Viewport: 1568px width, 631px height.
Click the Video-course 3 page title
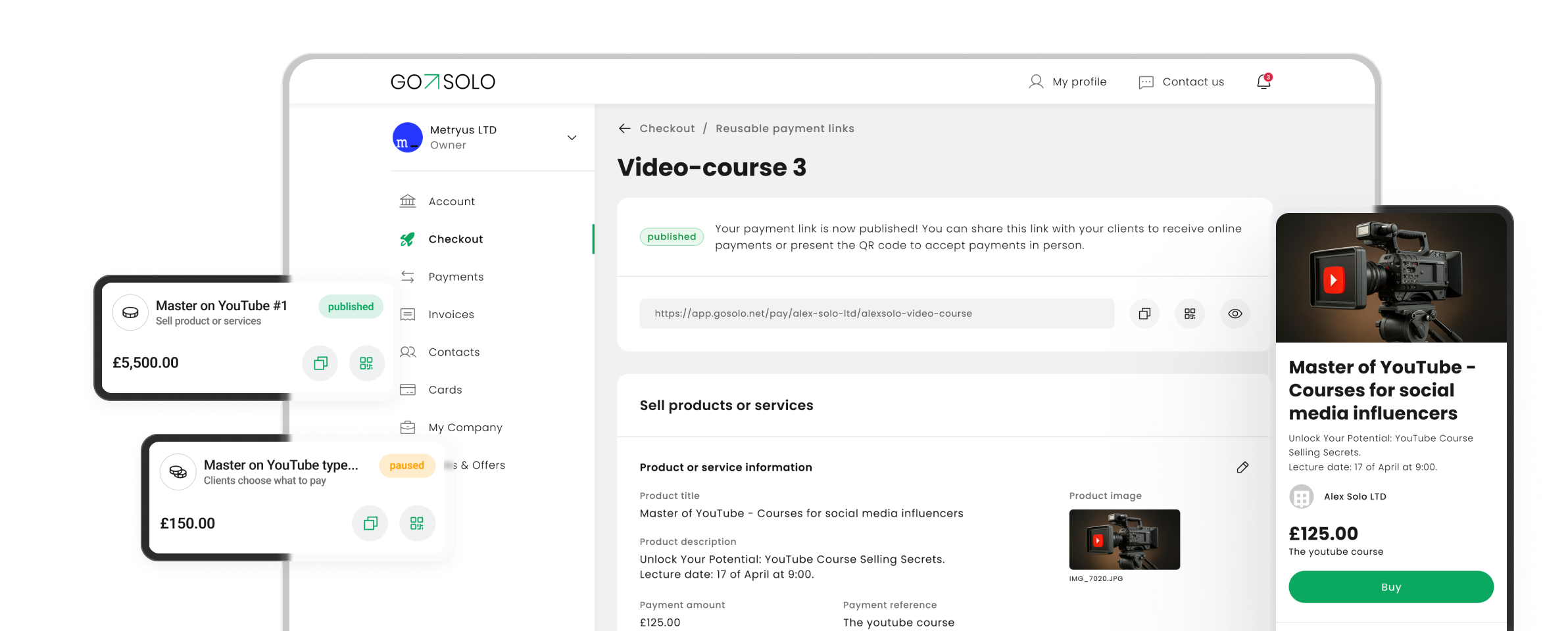tap(712, 167)
